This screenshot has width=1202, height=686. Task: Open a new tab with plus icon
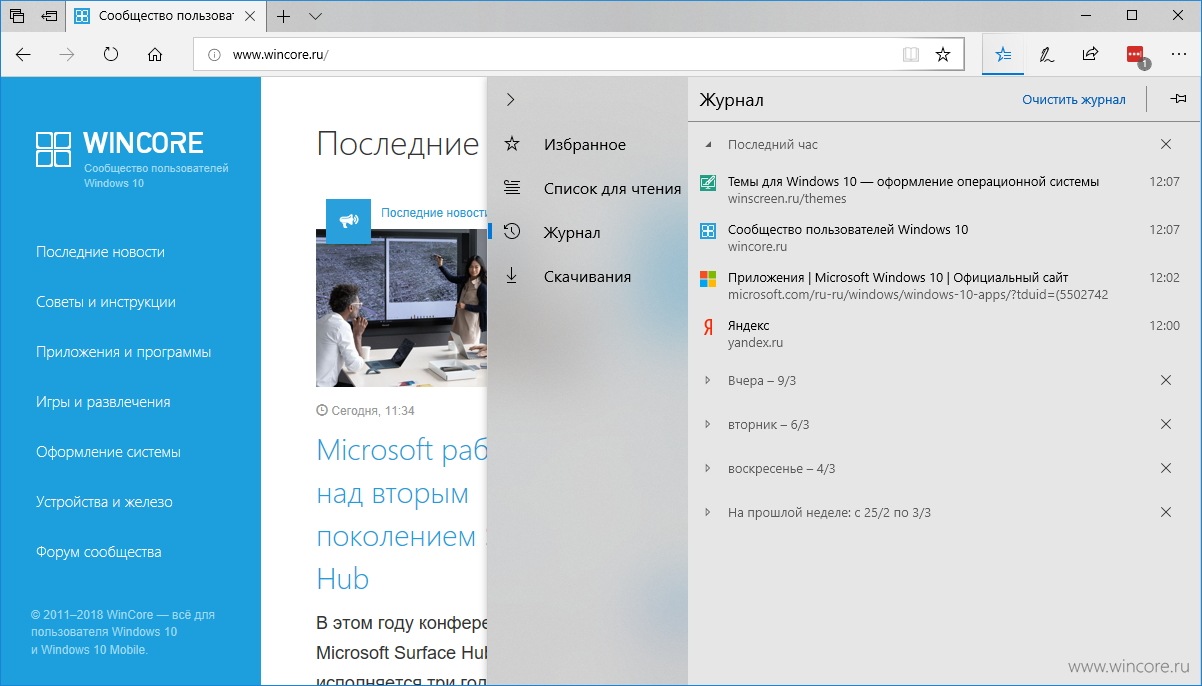[x=284, y=16]
